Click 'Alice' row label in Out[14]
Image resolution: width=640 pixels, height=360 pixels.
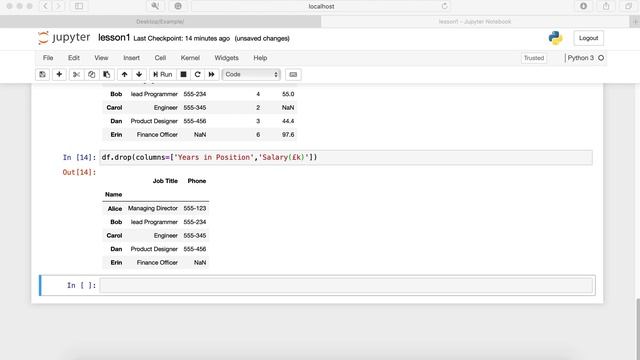[115, 209]
